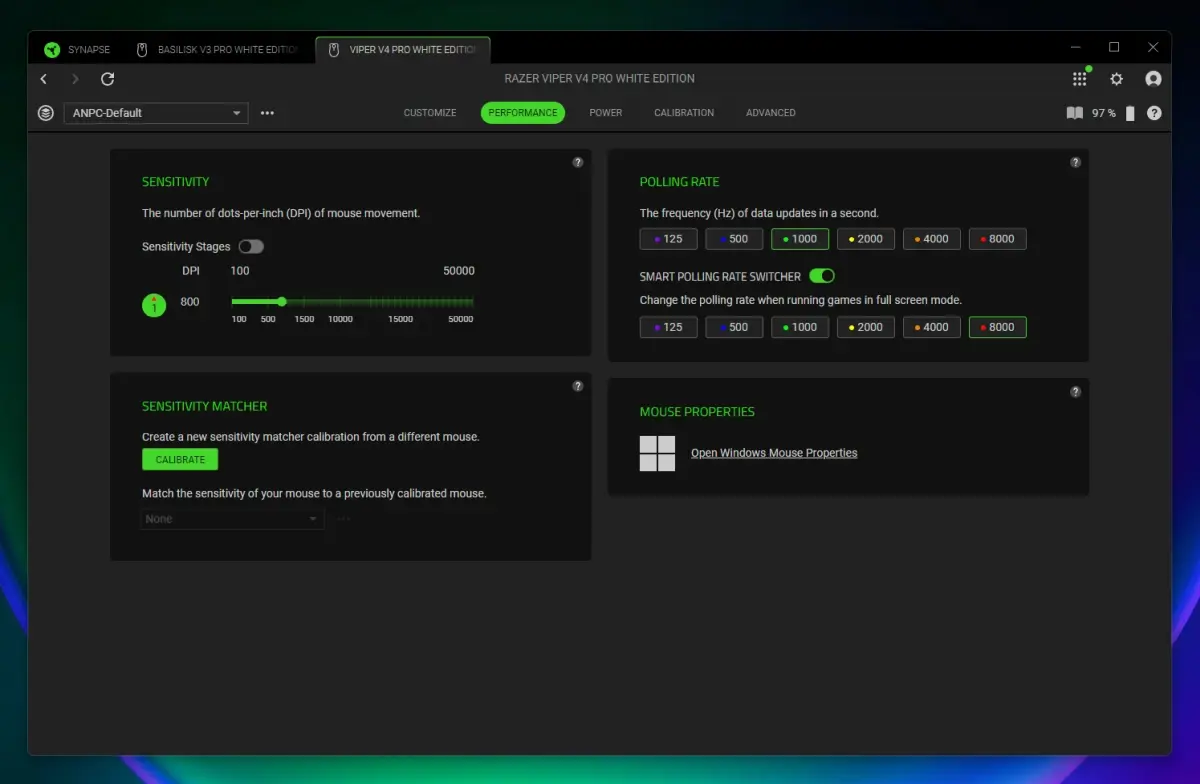Image resolution: width=1200 pixels, height=784 pixels.
Task: Open the modules grid icon
Action: click(1080, 79)
